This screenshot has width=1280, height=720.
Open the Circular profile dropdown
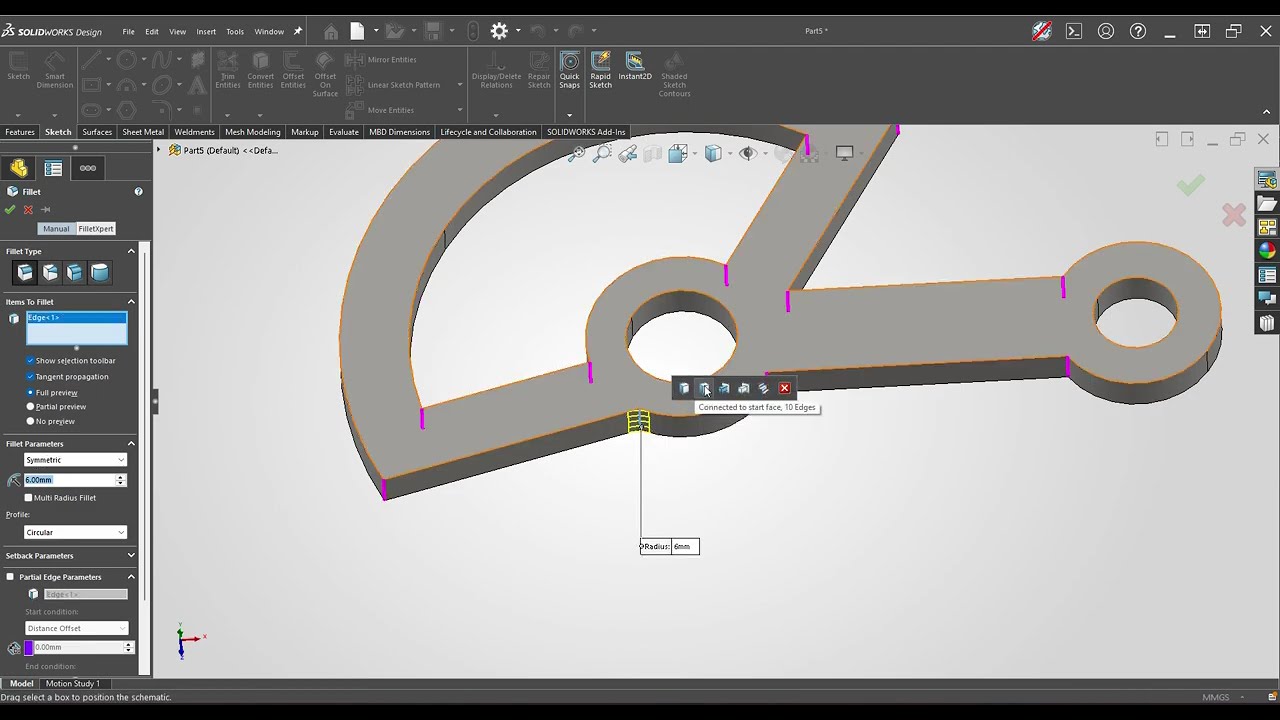click(75, 532)
